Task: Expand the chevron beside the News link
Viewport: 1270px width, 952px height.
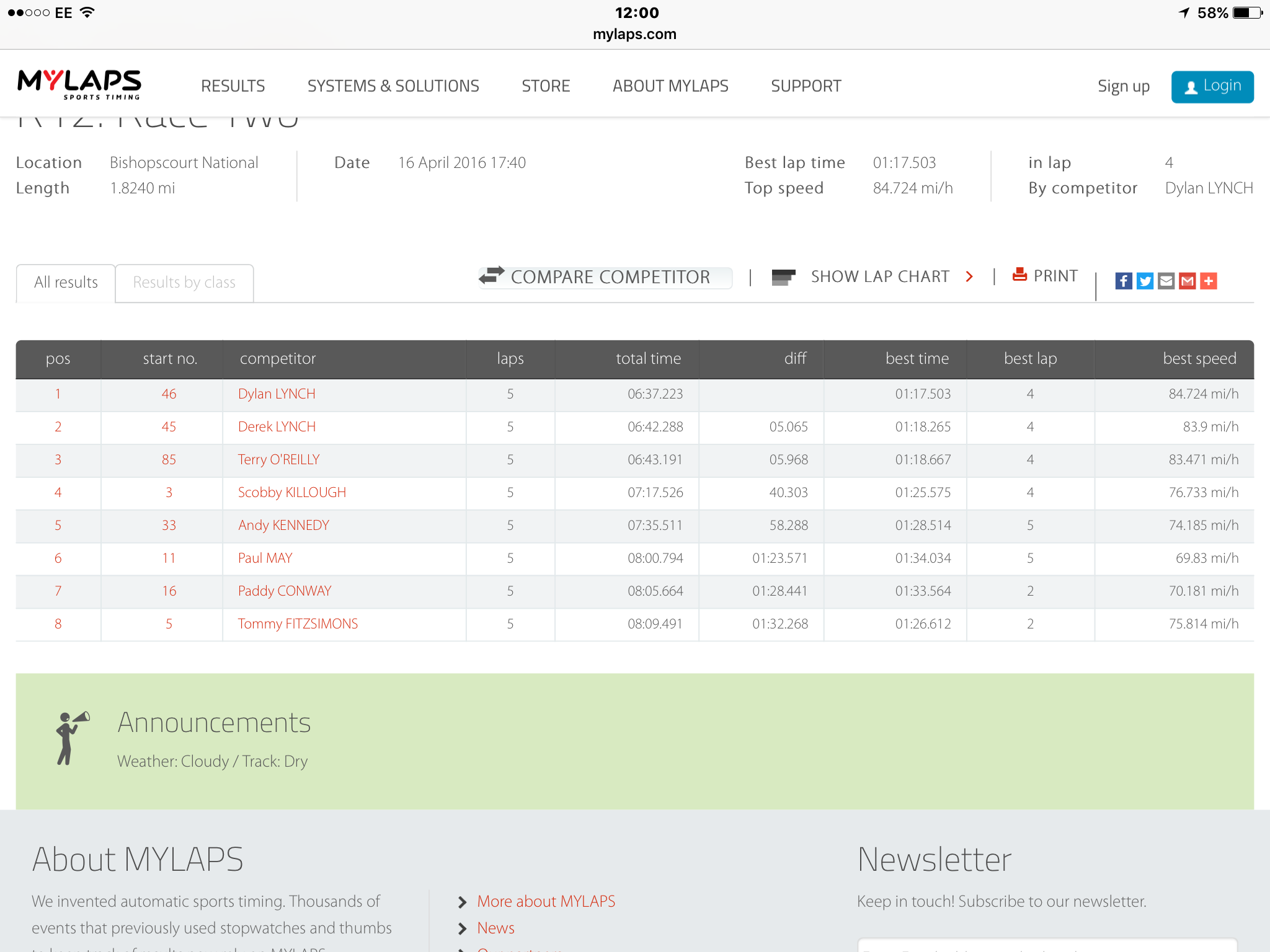Action: tap(462, 928)
